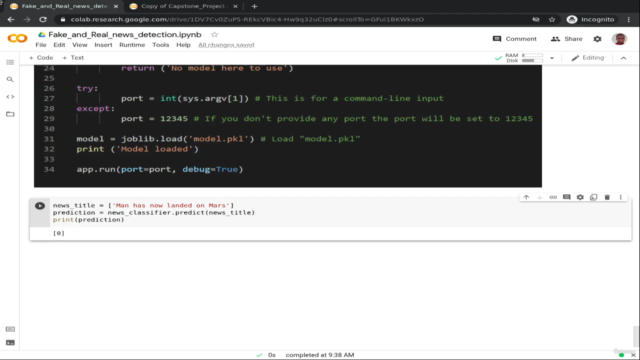Click the browser address bar URL

coord(247,19)
